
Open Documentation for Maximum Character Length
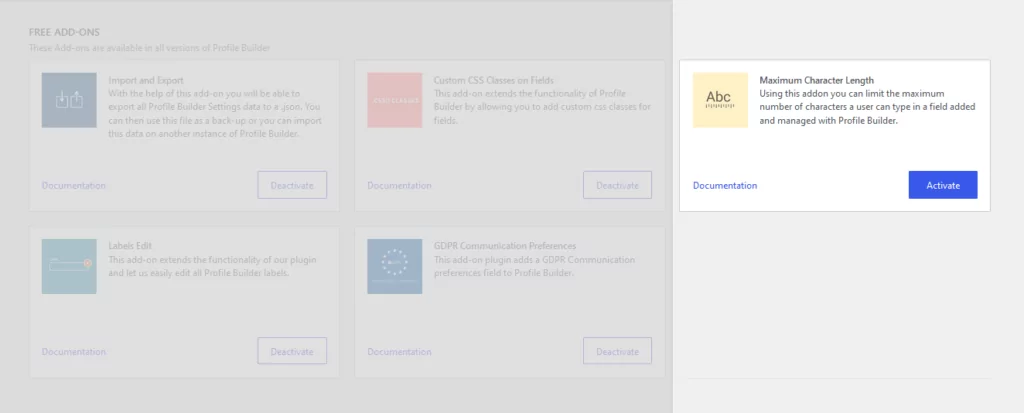(x=724, y=186)
